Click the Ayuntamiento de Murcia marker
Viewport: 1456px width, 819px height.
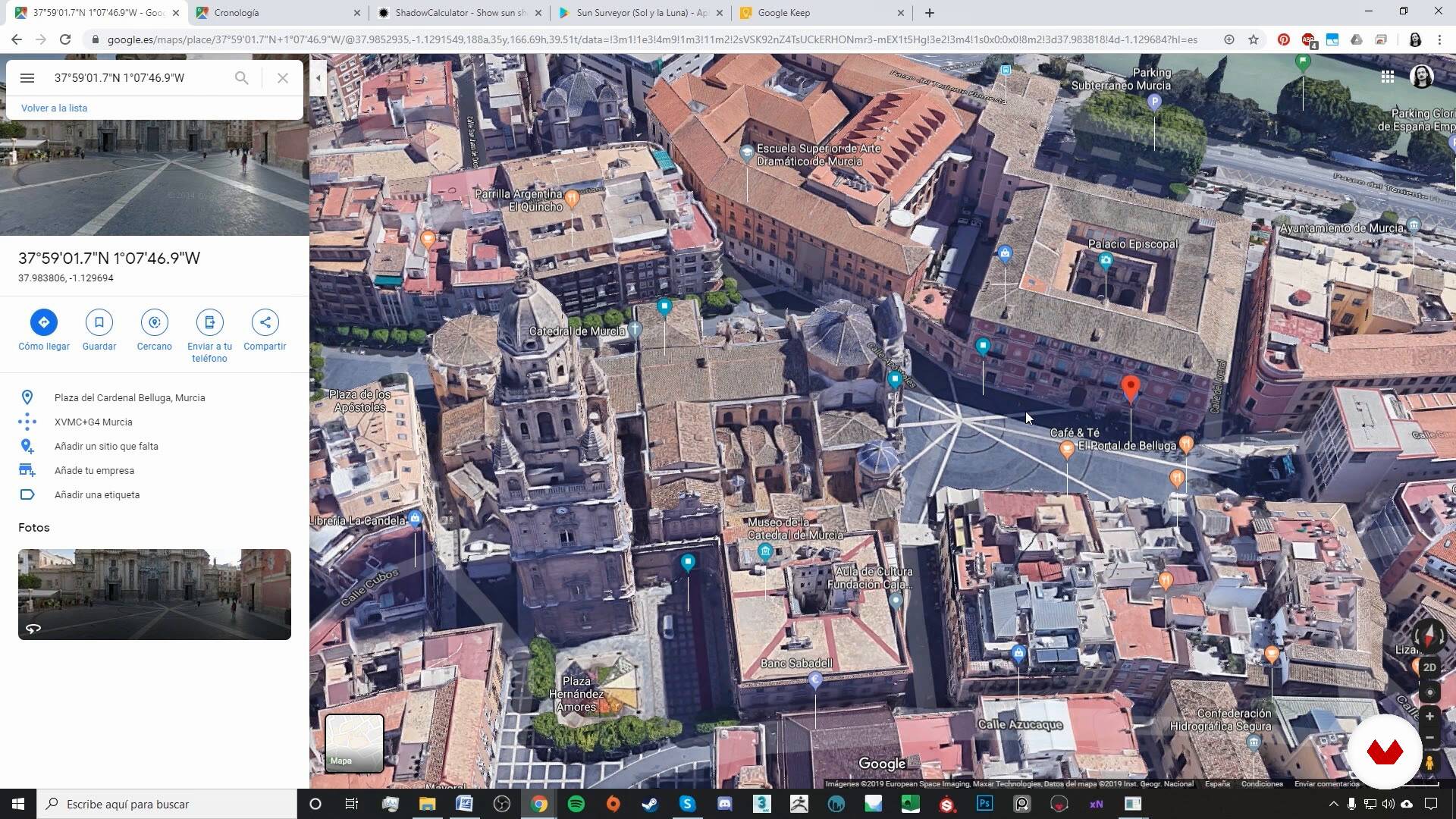click(1414, 225)
